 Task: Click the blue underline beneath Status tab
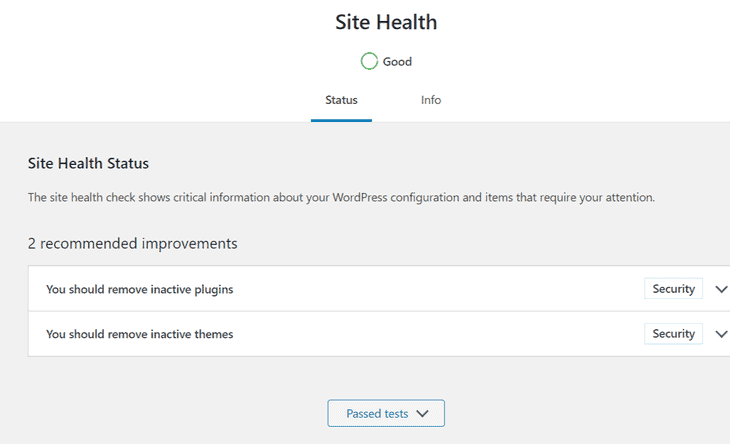pos(341,120)
